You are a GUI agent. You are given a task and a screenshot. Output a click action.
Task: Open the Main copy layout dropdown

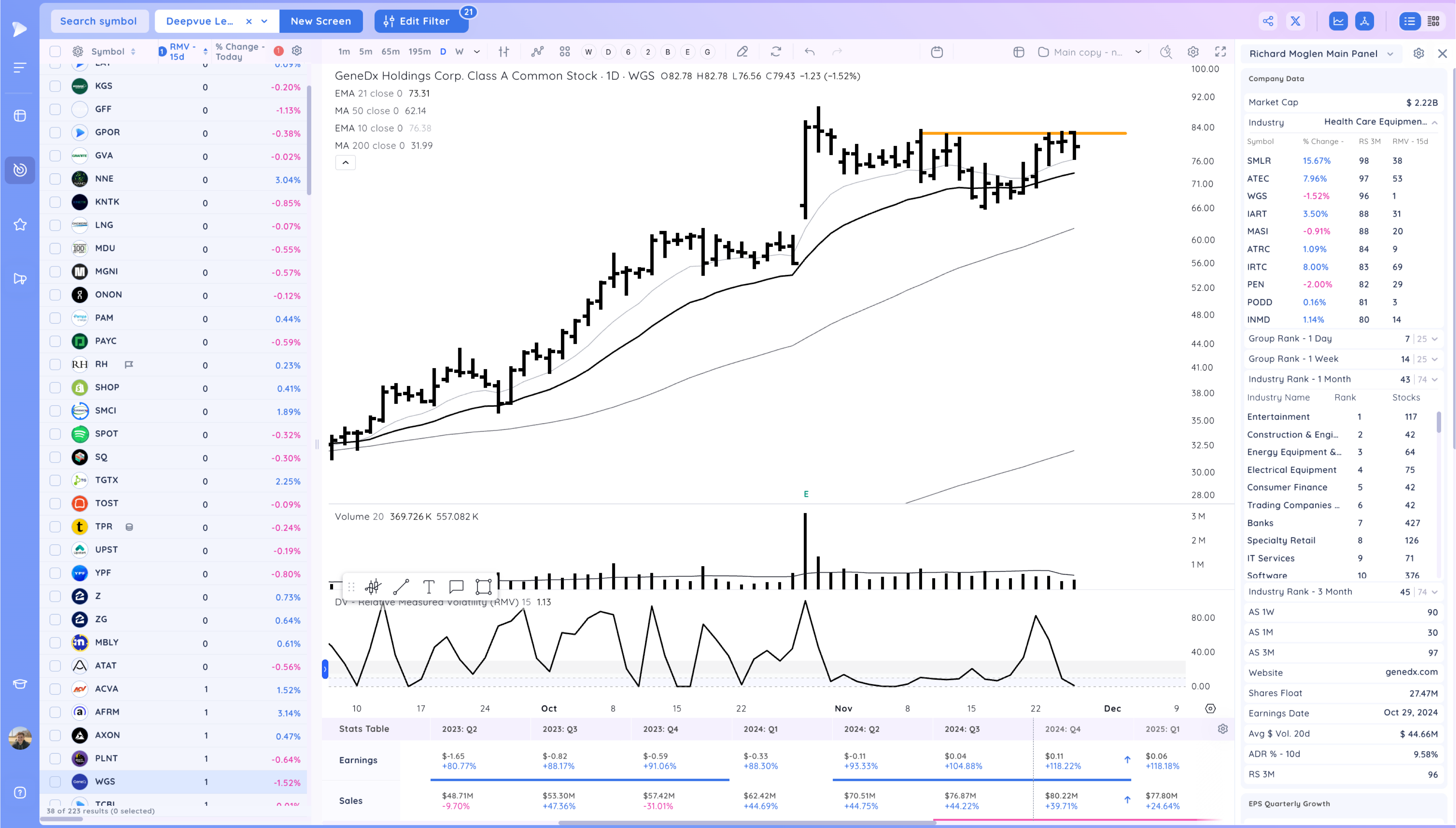1138,52
